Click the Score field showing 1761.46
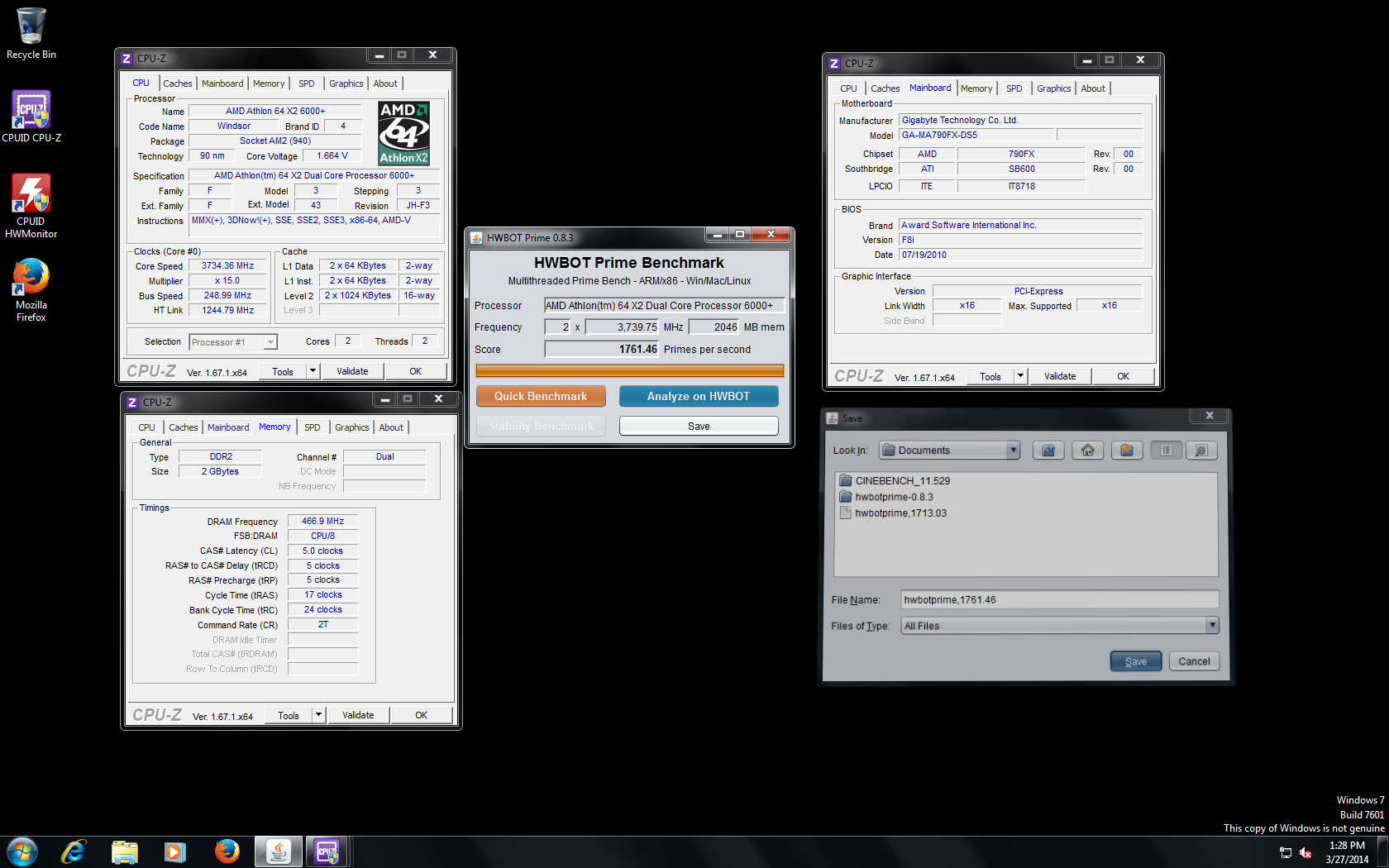 coord(601,349)
